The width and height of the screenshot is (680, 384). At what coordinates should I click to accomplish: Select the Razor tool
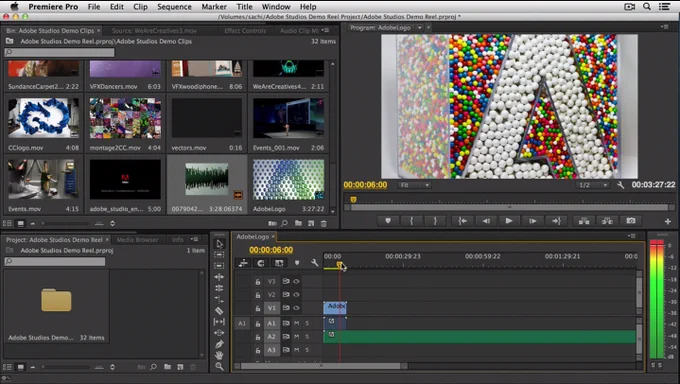219,311
